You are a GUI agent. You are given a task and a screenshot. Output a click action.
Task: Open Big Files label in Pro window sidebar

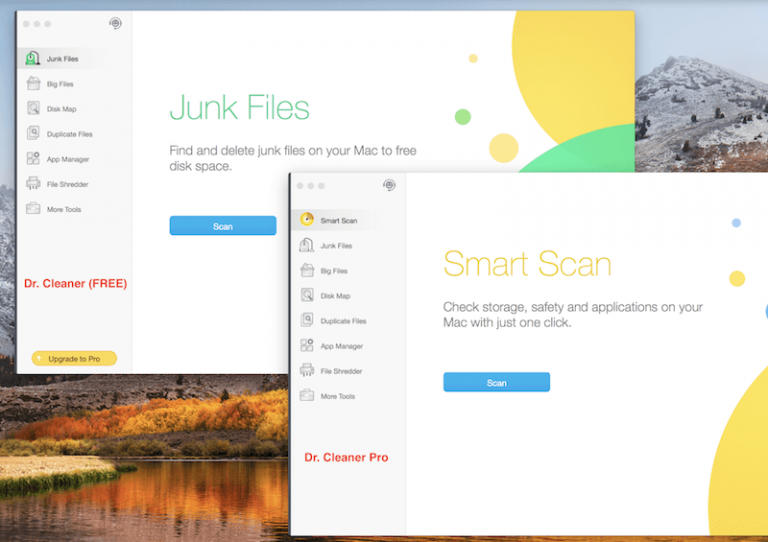click(334, 271)
